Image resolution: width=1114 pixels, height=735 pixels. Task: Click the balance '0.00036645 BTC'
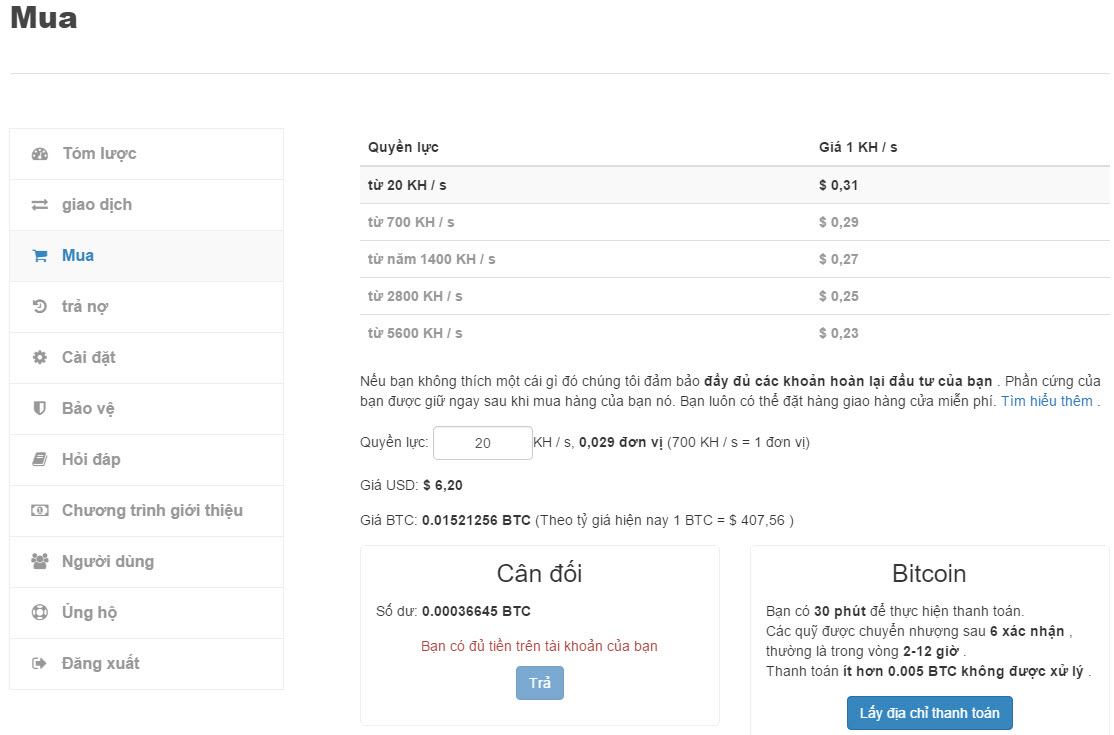click(476, 611)
